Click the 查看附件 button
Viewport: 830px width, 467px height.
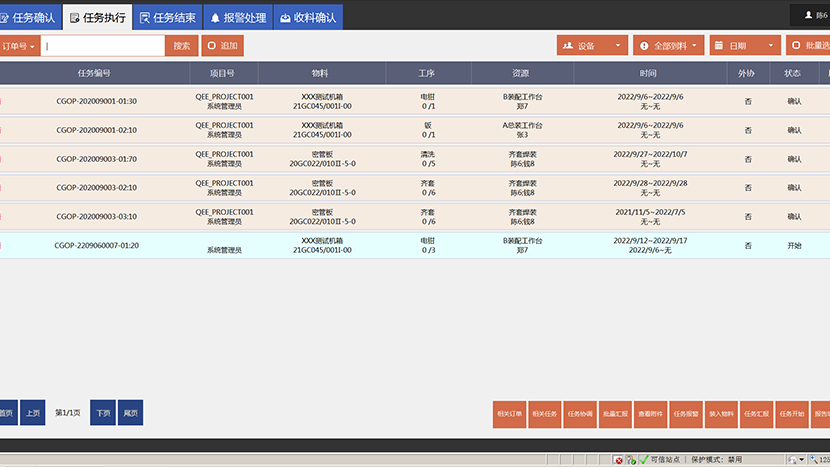[649, 413]
